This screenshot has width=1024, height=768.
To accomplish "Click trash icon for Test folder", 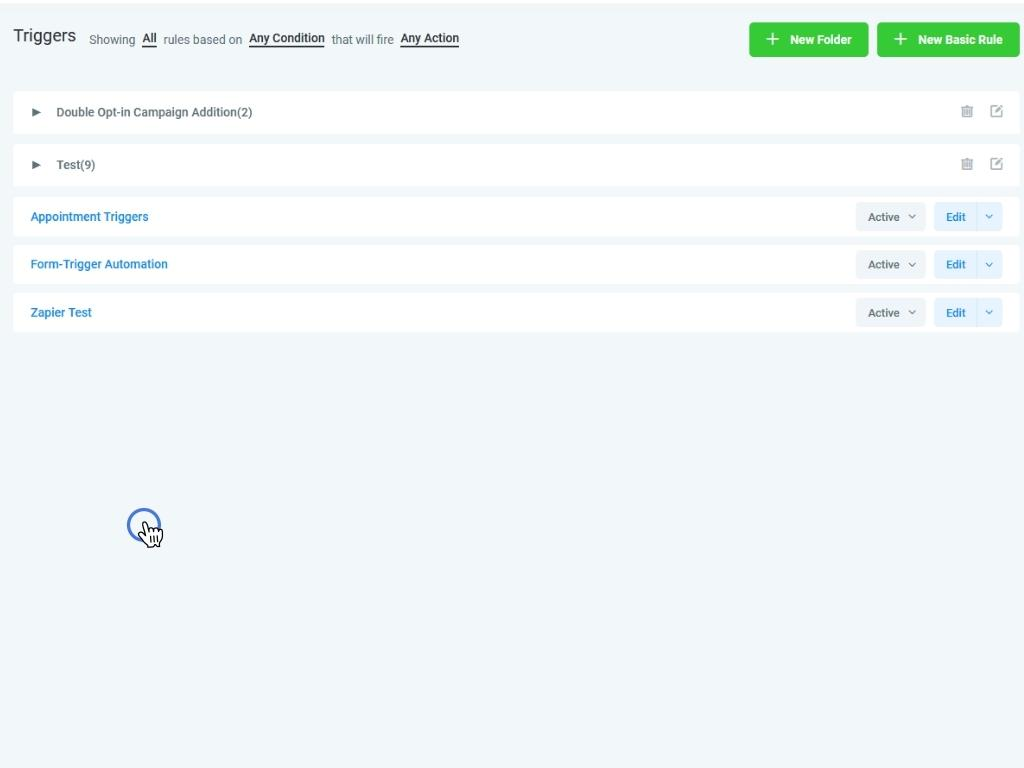I will (x=967, y=164).
